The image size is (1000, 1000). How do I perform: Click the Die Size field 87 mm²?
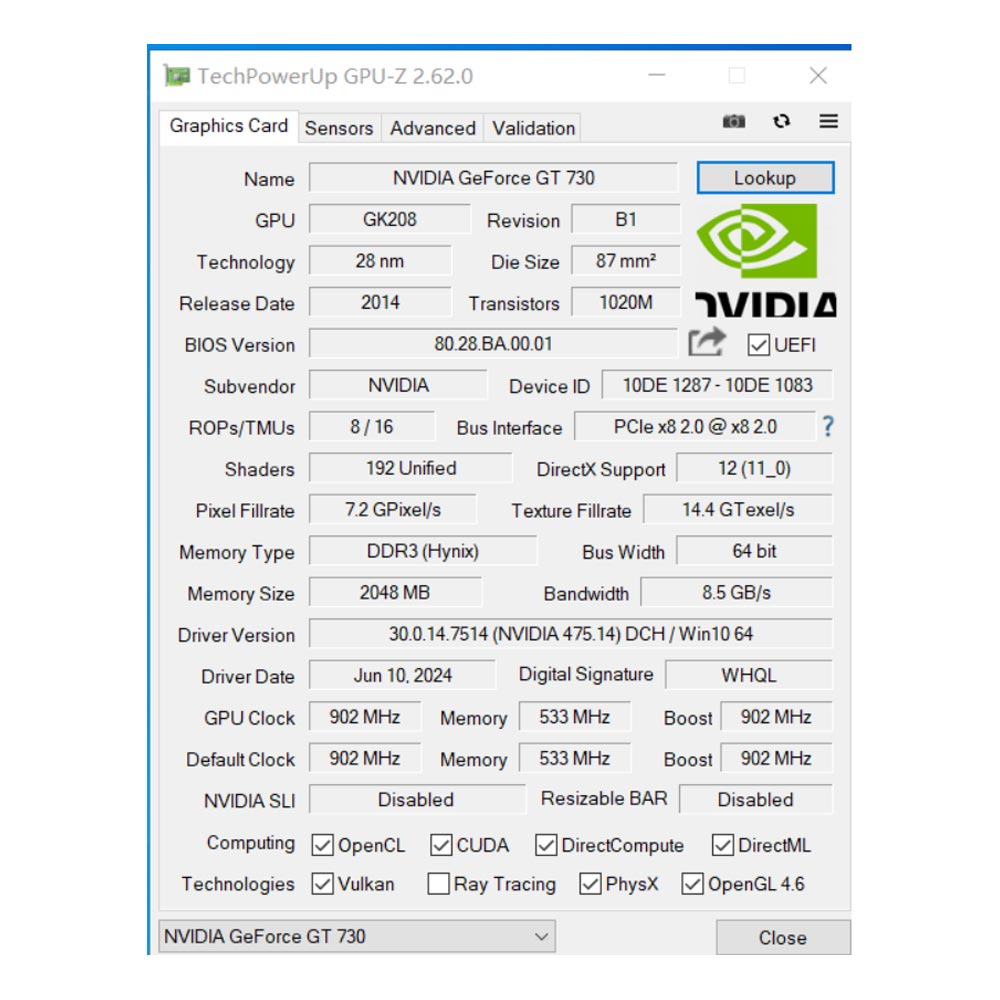[626, 261]
